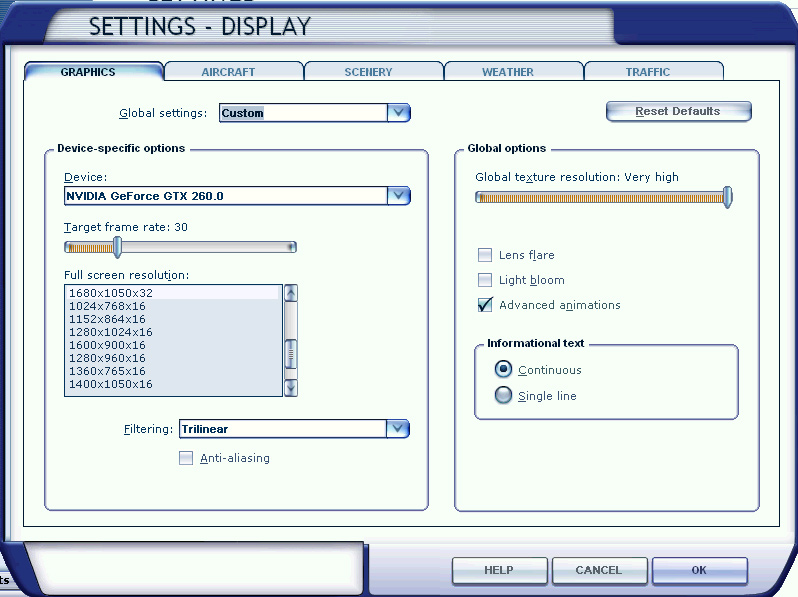
Task: Enable the Light bloom checkbox
Action: click(x=485, y=280)
